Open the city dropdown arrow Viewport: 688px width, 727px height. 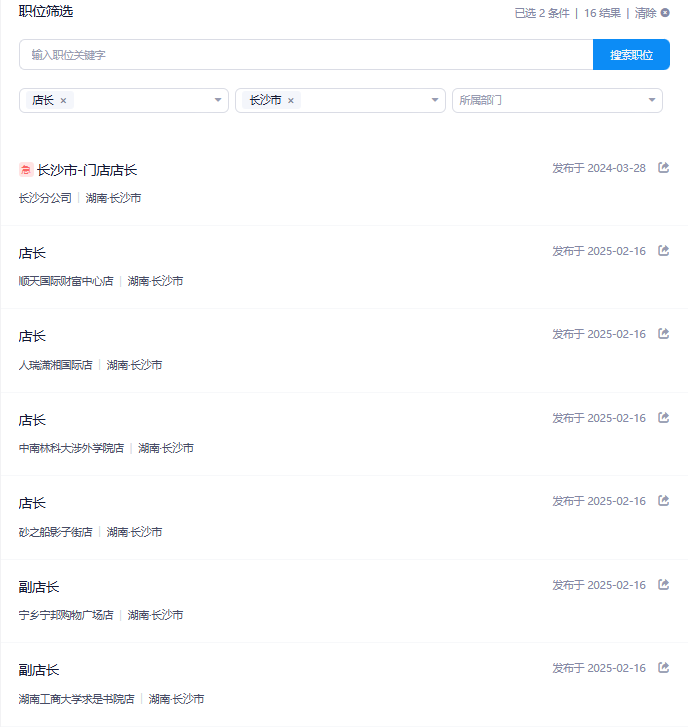click(435, 100)
